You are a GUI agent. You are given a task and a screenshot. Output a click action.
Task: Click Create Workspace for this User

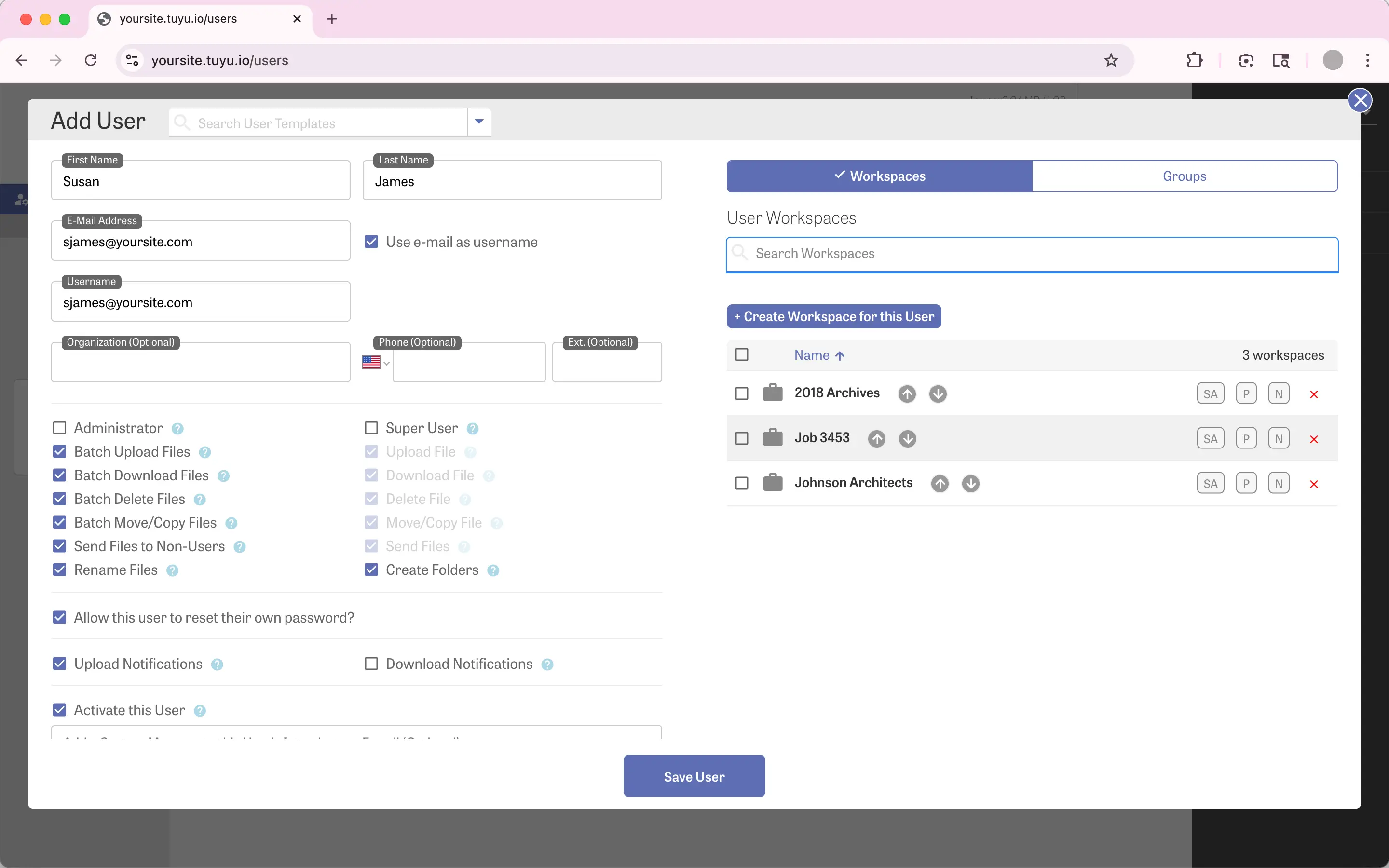[x=833, y=316]
